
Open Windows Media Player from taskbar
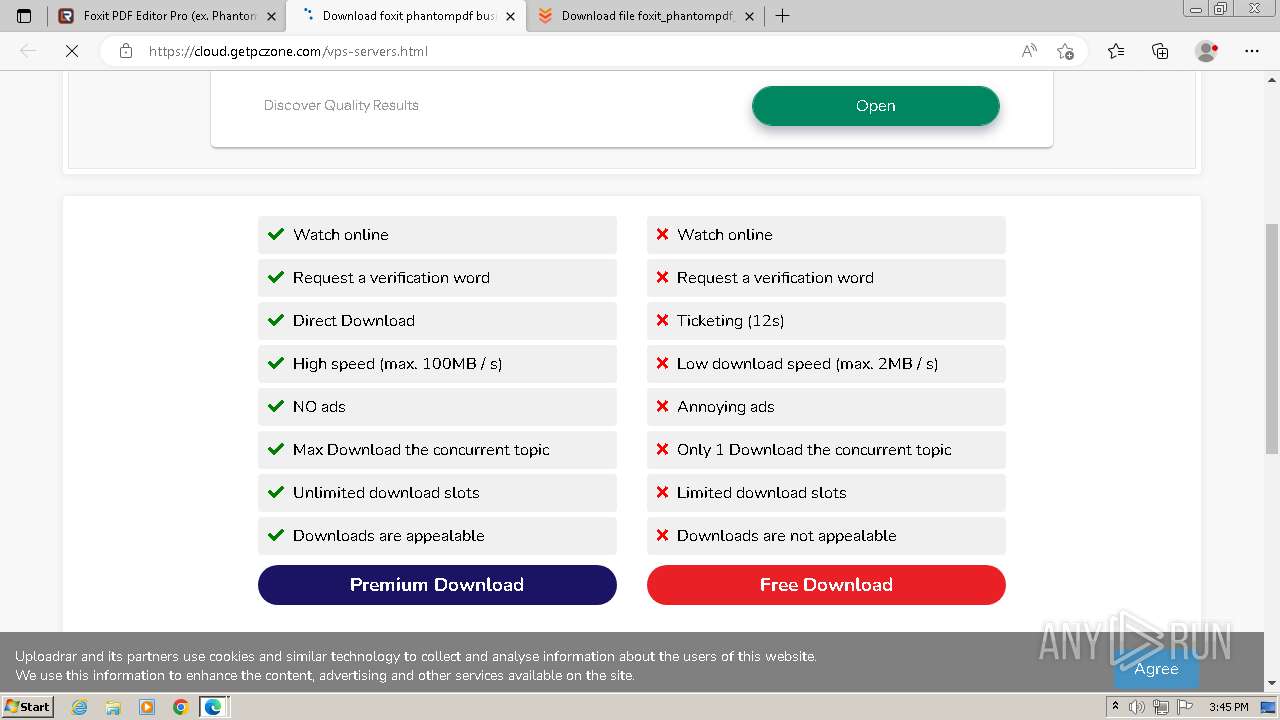147,707
